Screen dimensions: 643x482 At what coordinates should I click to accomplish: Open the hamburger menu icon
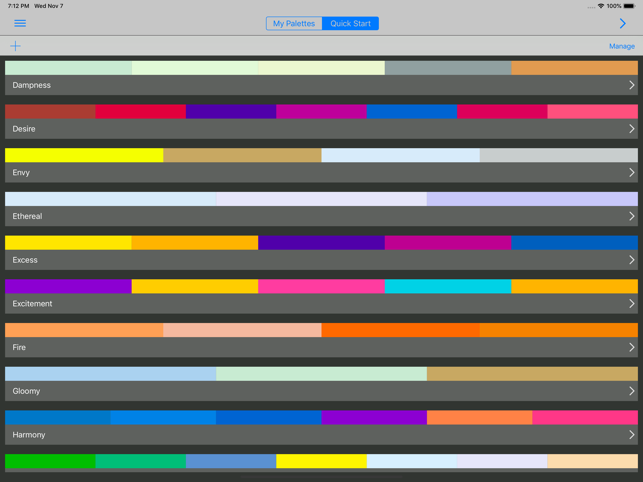point(20,23)
